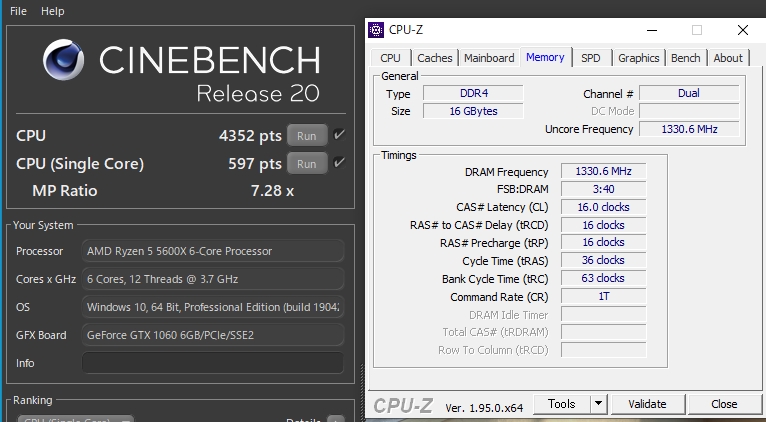Open the About tab
The height and width of the screenshot is (422, 766).
pos(728,58)
